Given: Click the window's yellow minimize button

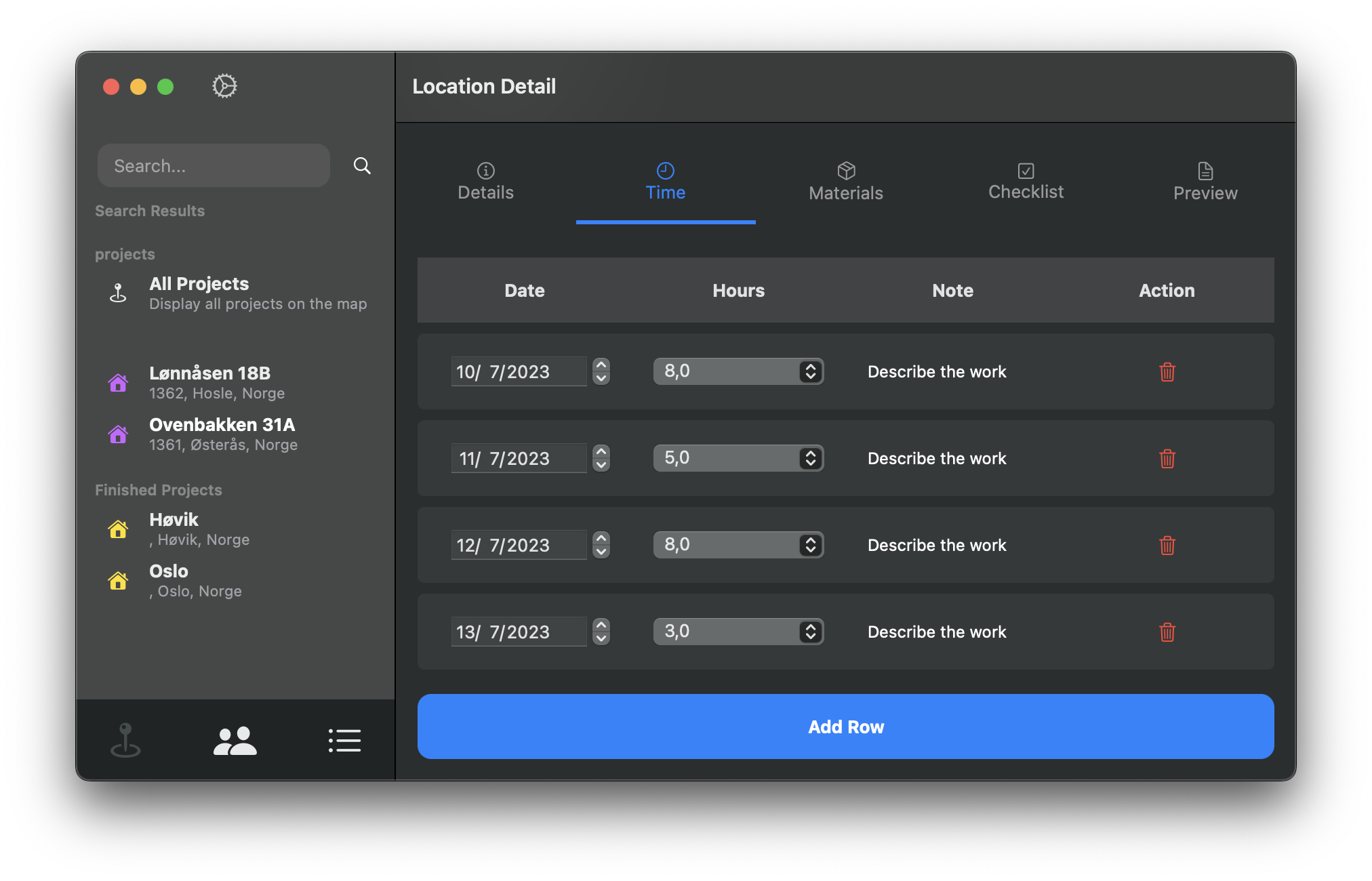Looking at the screenshot, I should click(138, 87).
